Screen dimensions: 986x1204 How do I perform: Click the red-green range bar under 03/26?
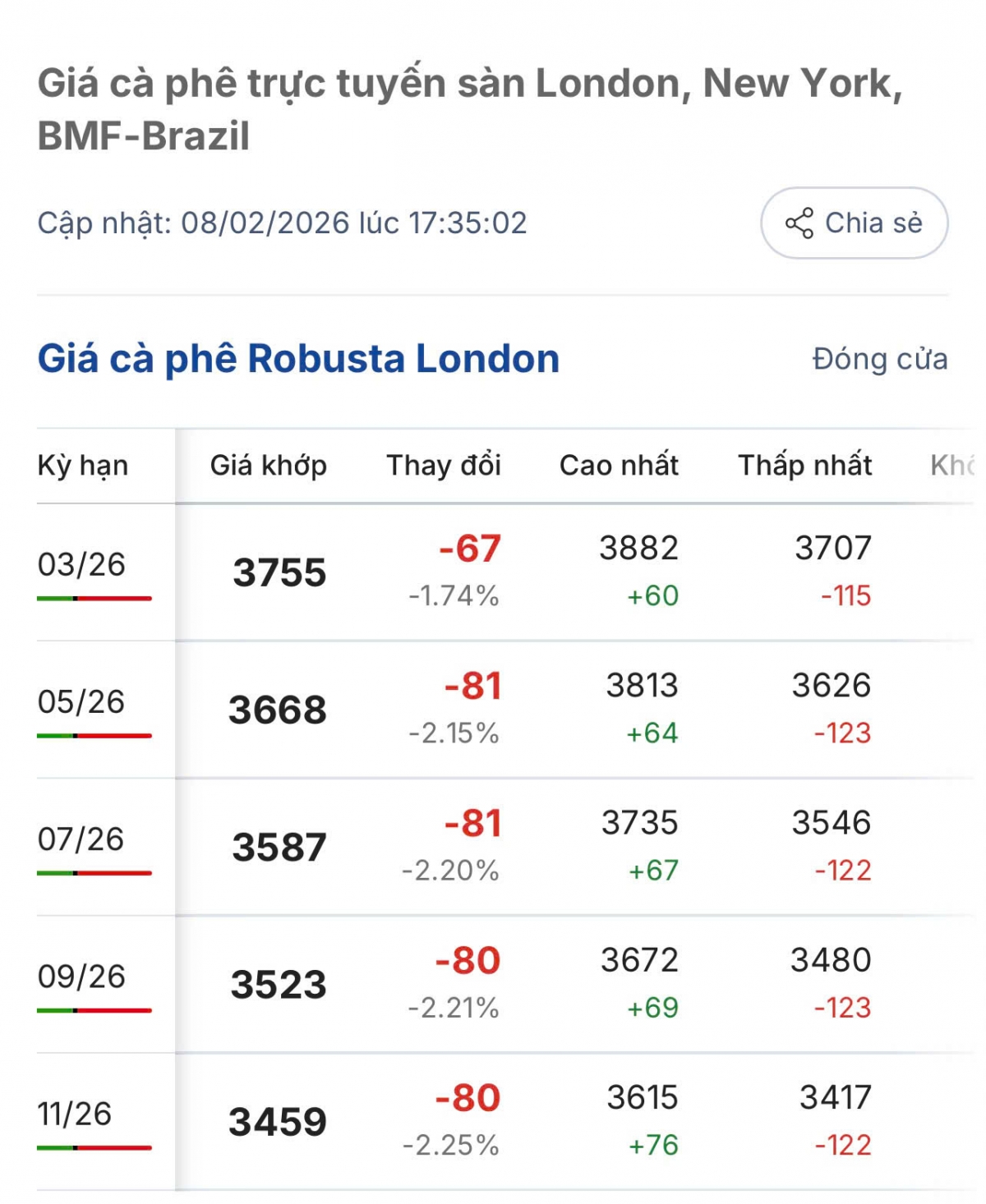pyautogui.click(x=94, y=599)
